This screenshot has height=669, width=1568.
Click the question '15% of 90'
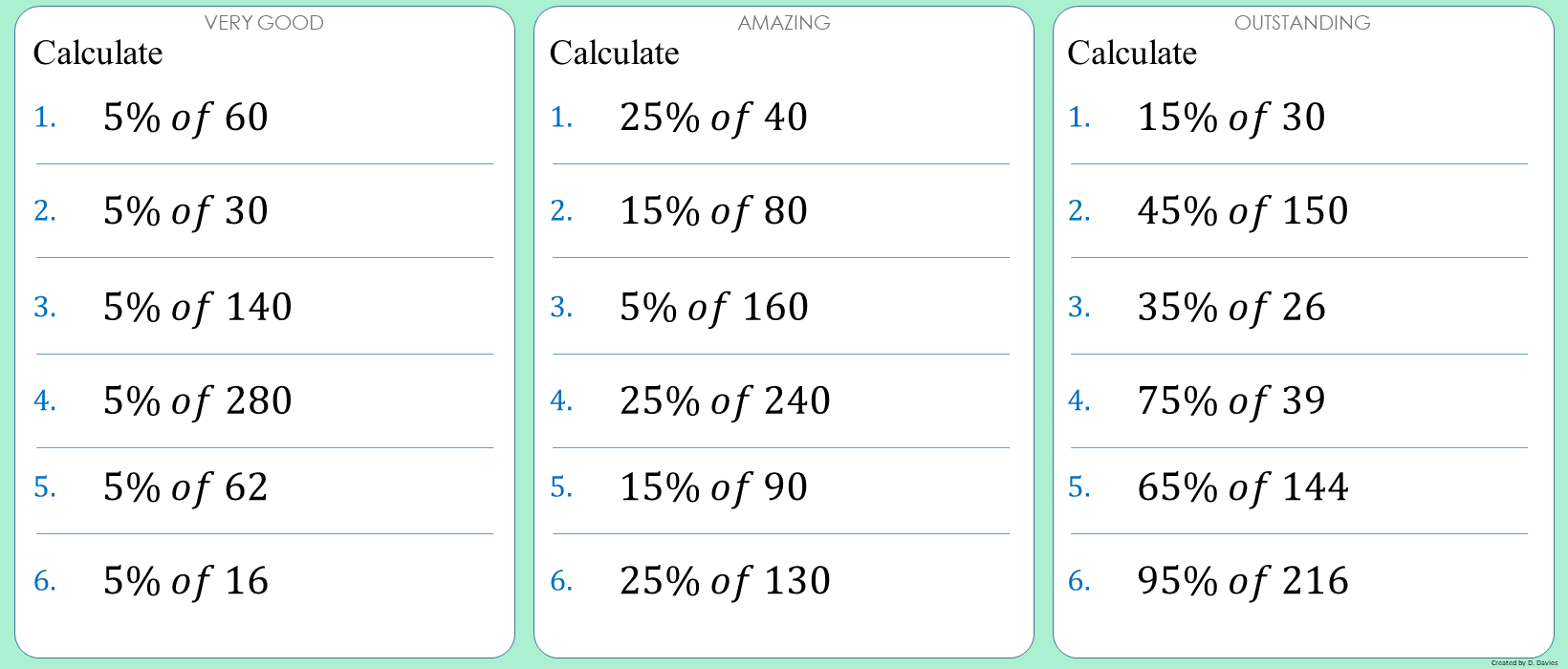[x=713, y=487]
